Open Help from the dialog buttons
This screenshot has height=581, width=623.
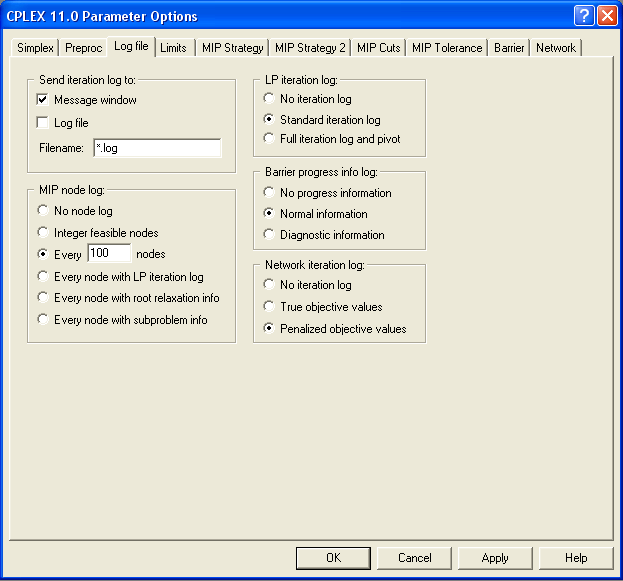click(x=576, y=558)
